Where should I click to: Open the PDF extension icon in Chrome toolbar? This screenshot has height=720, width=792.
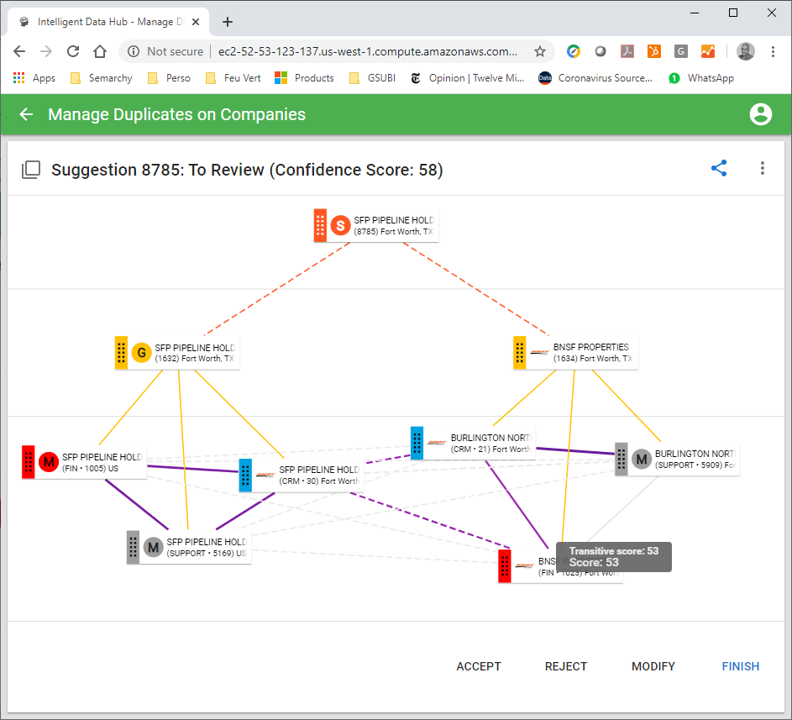click(x=627, y=51)
